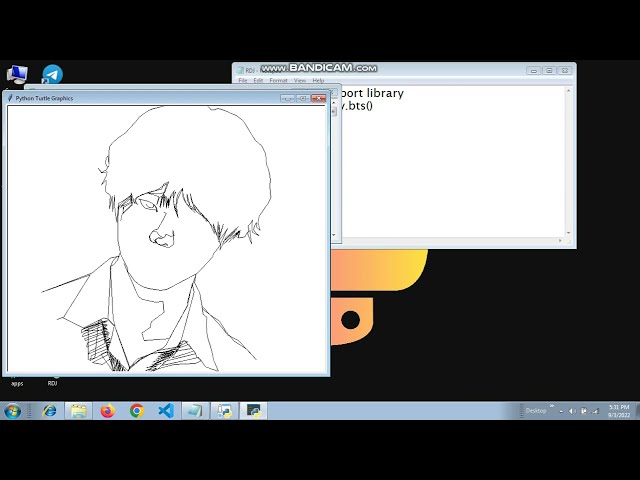The width and height of the screenshot is (640, 480).
Task: Open the Help menu in Notepad
Action: pyautogui.click(x=318, y=80)
